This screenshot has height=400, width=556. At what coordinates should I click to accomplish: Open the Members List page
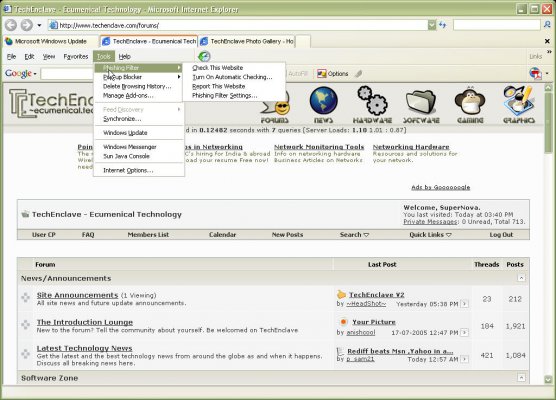click(148, 234)
